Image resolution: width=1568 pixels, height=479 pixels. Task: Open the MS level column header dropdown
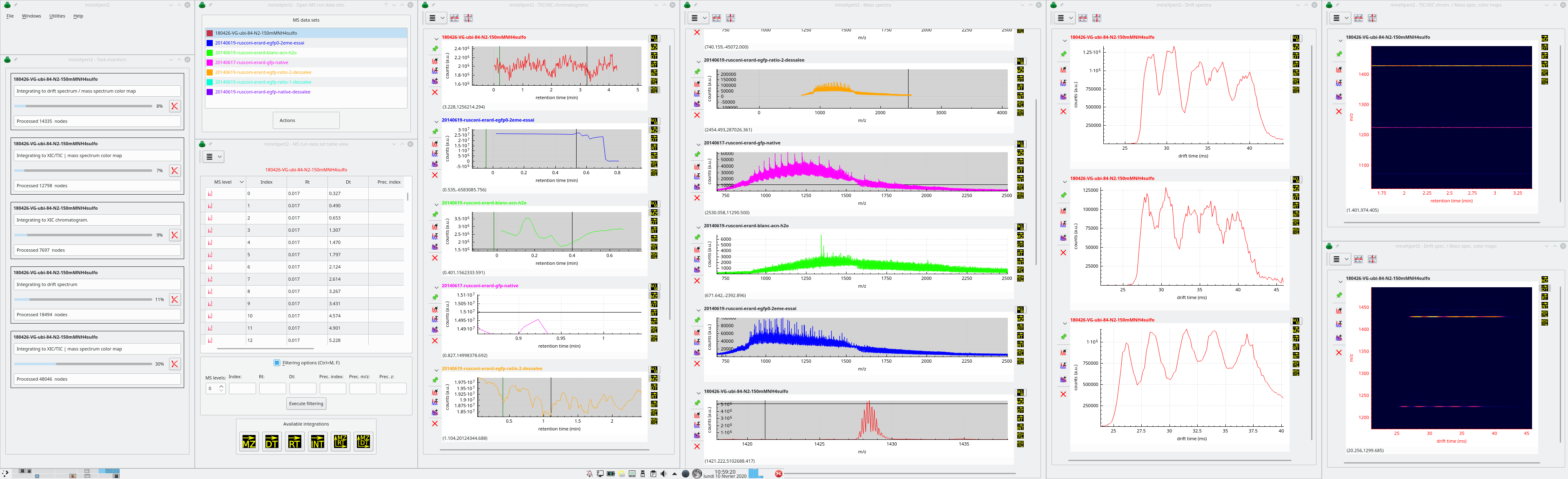point(242,182)
